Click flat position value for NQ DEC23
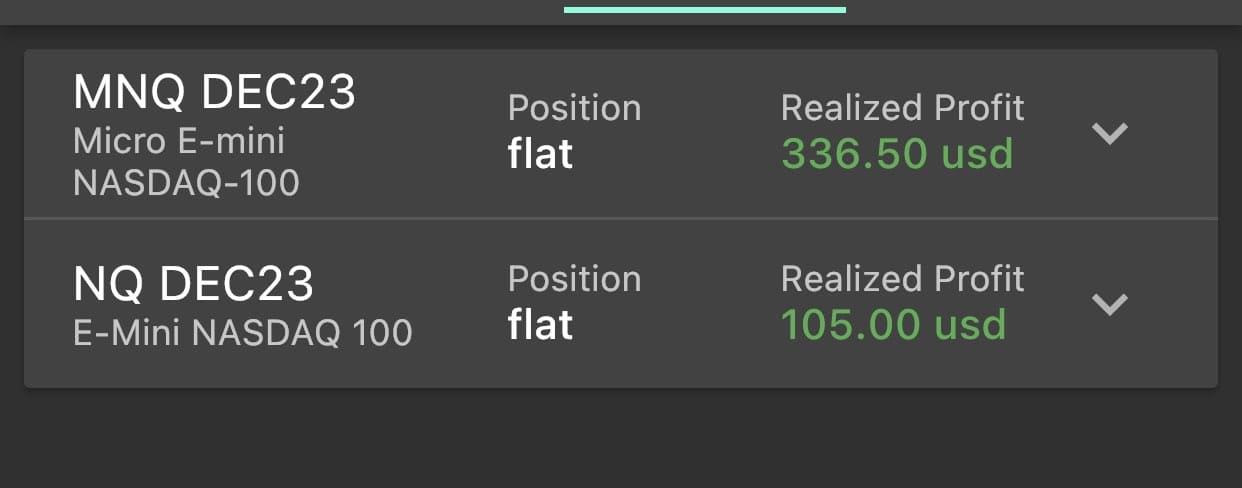This screenshot has height=488, width=1242. click(540, 325)
